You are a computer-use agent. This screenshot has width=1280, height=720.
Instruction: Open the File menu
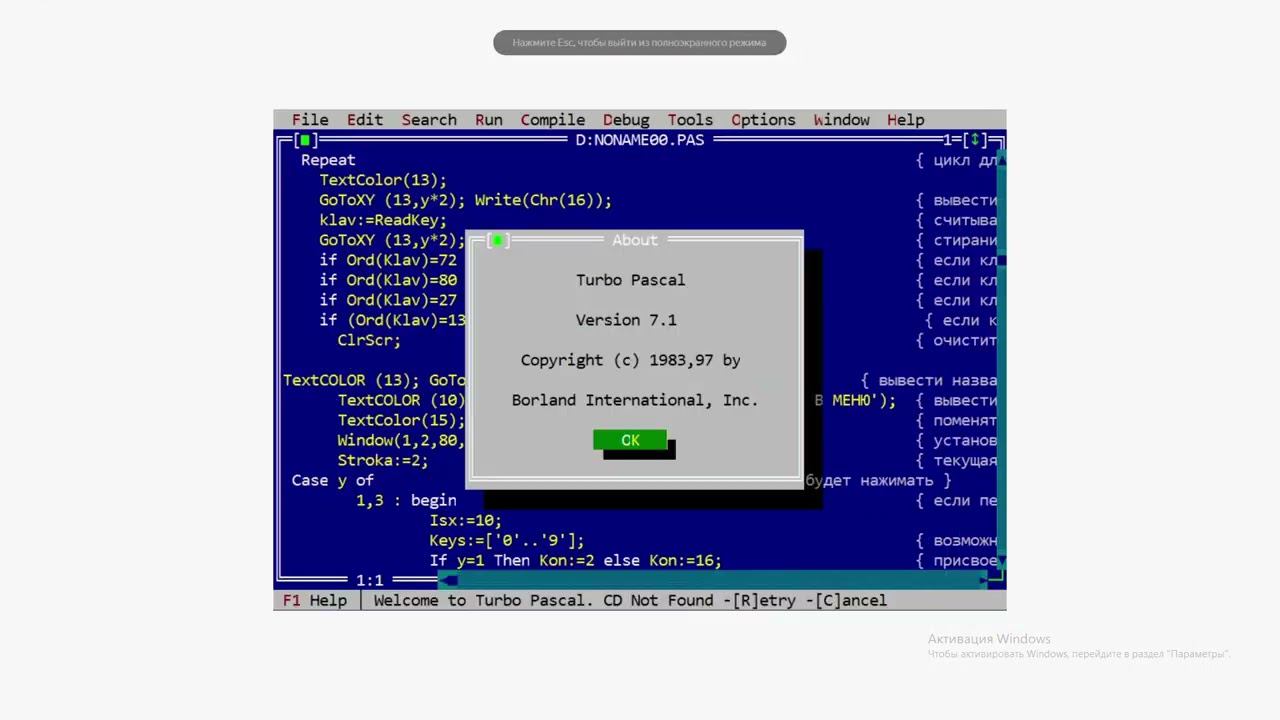(x=310, y=120)
